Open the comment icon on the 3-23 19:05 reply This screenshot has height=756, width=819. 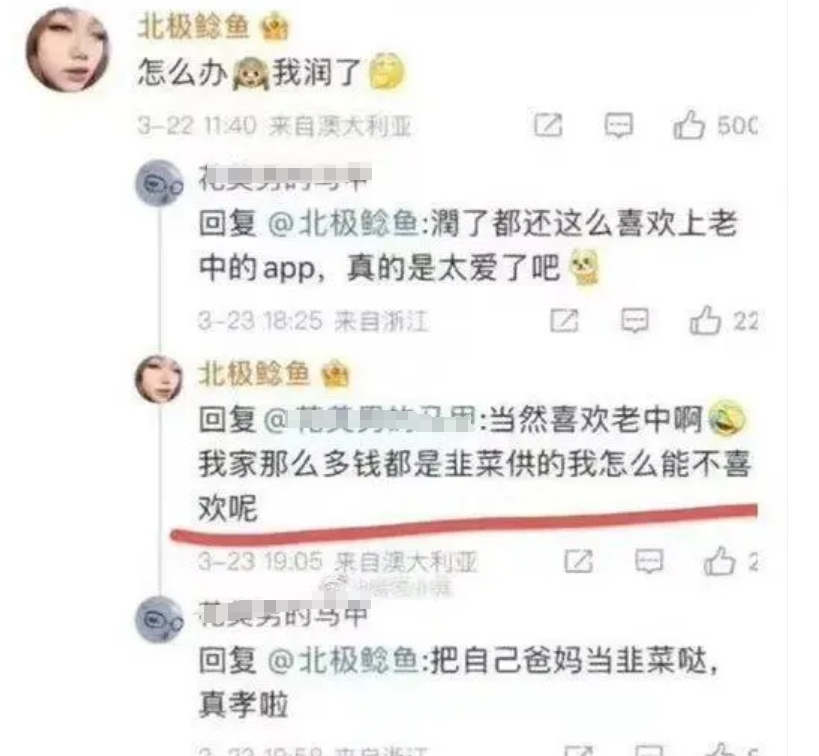pyautogui.click(x=649, y=562)
